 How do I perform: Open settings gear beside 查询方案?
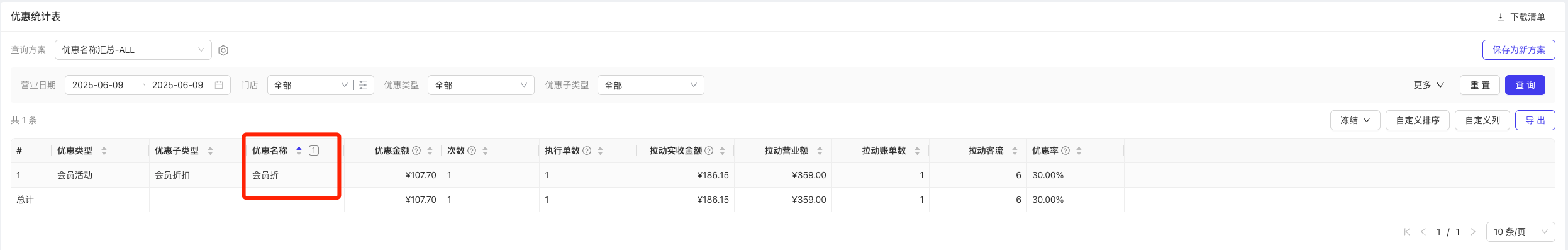pyautogui.click(x=223, y=50)
